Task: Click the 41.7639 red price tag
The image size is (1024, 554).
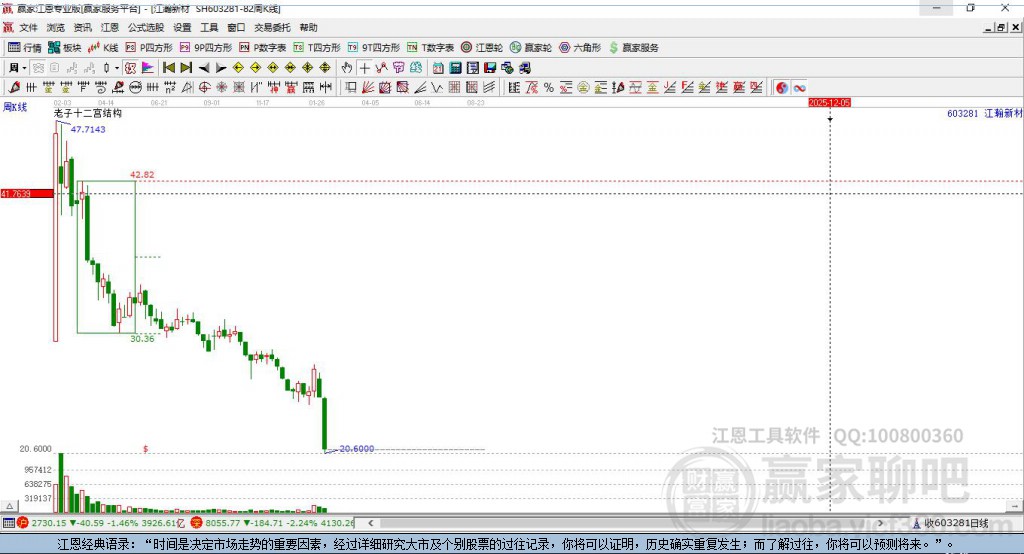Action: (27, 193)
